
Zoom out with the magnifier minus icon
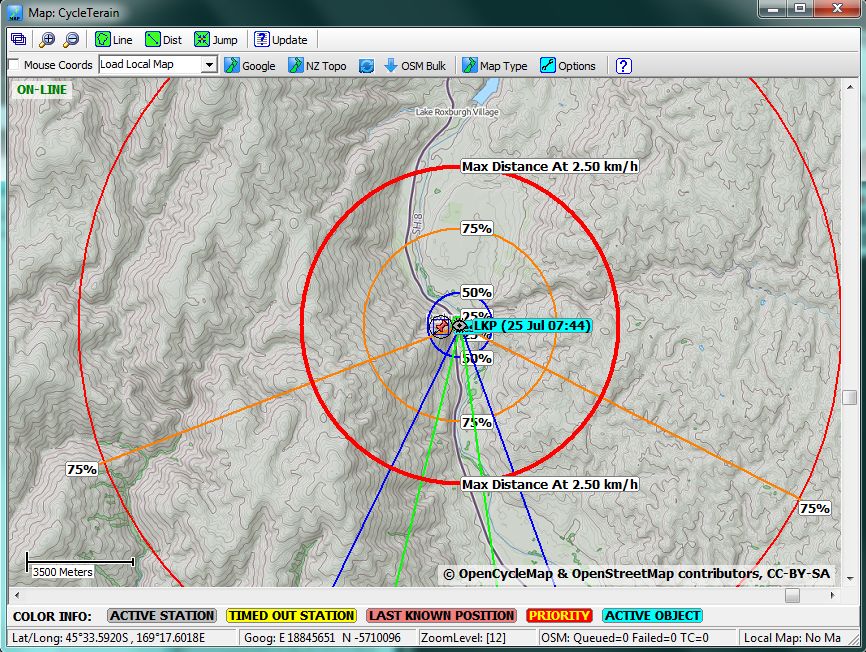point(71,40)
